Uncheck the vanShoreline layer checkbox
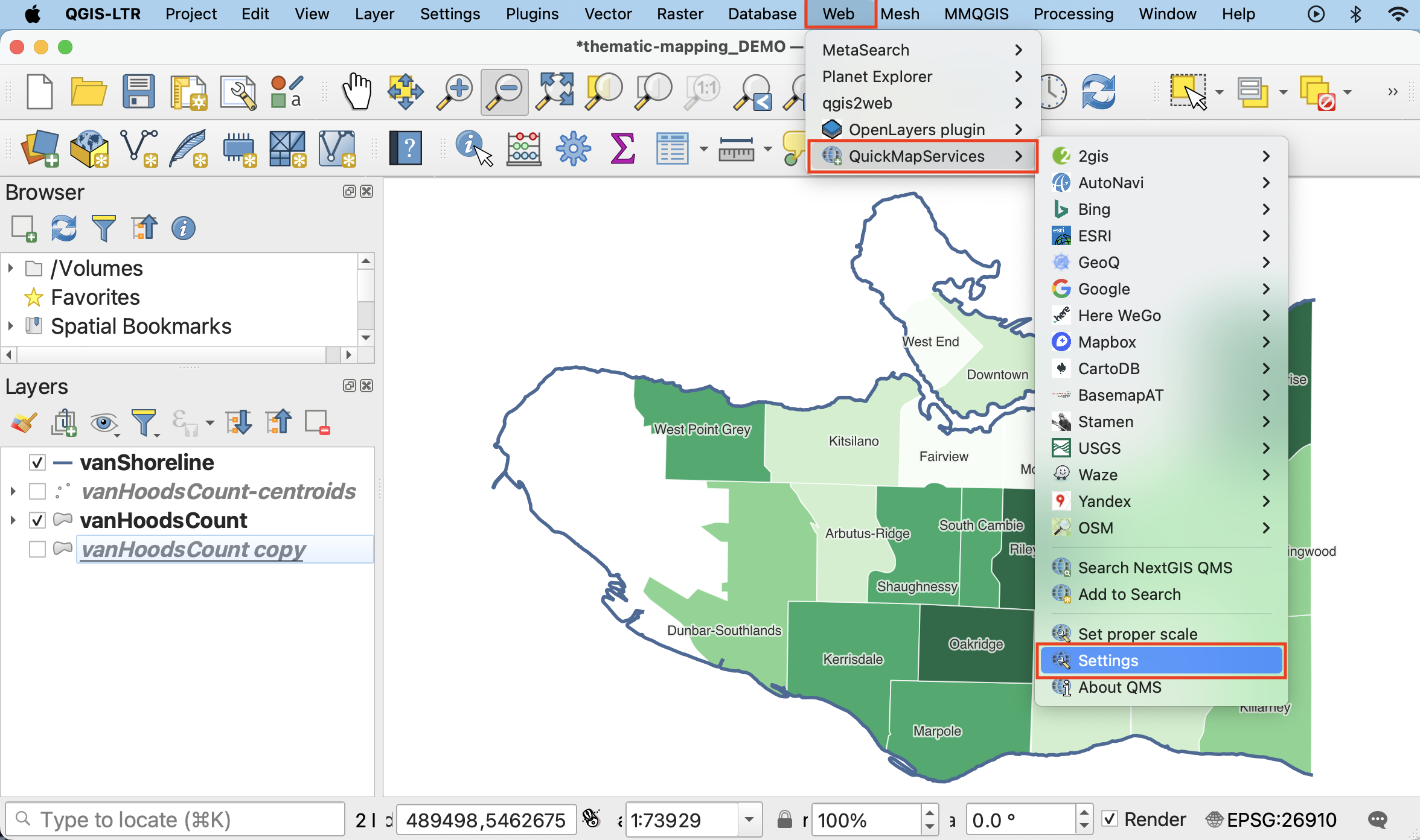Screen dimensions: 1420x840 click(37, 463)
